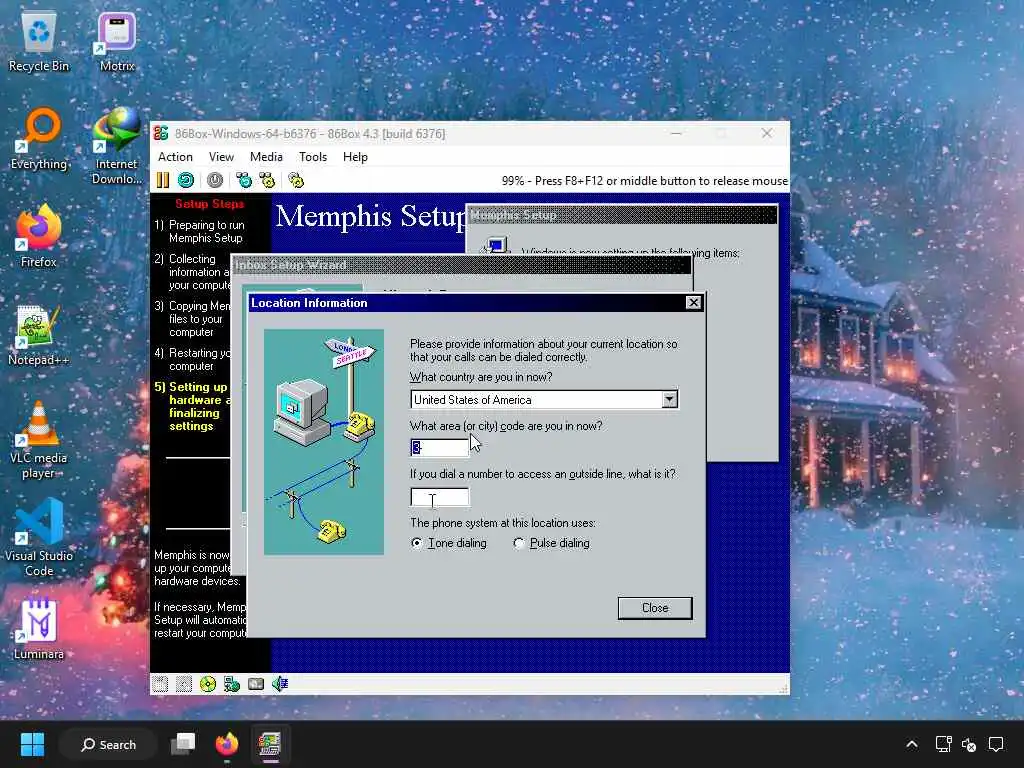The height and width of the screenshot is (768, 1024).
Task: Click the Close button in Location Information
Action: coord(654,608)
